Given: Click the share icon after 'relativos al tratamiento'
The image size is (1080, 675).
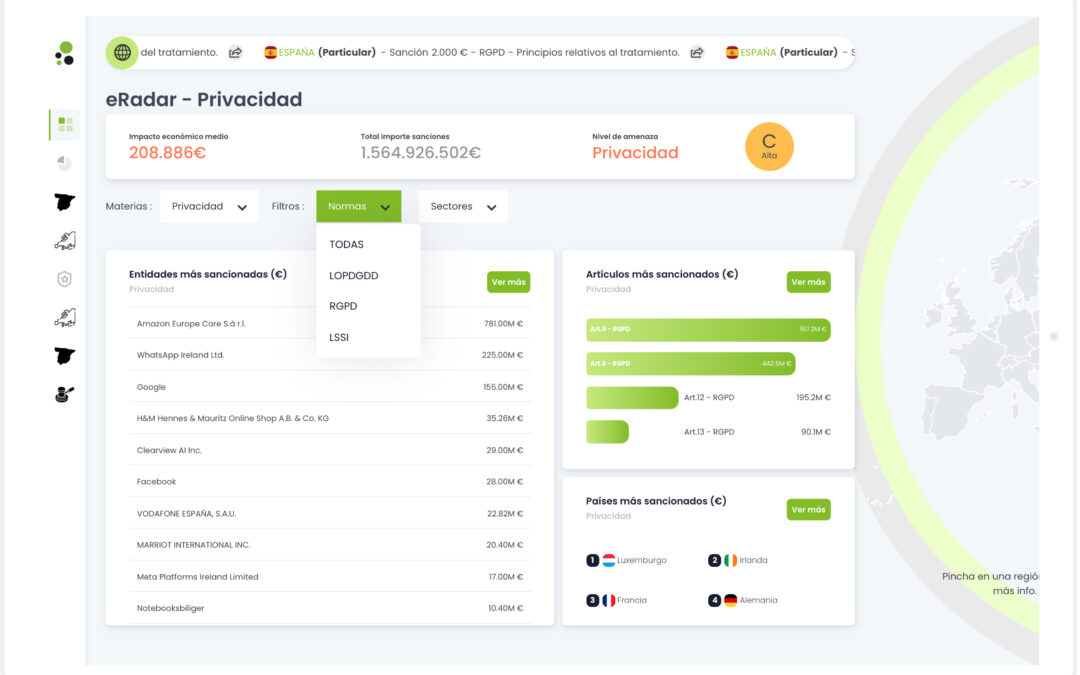Looking at the screenshot, I should (697, 53).
